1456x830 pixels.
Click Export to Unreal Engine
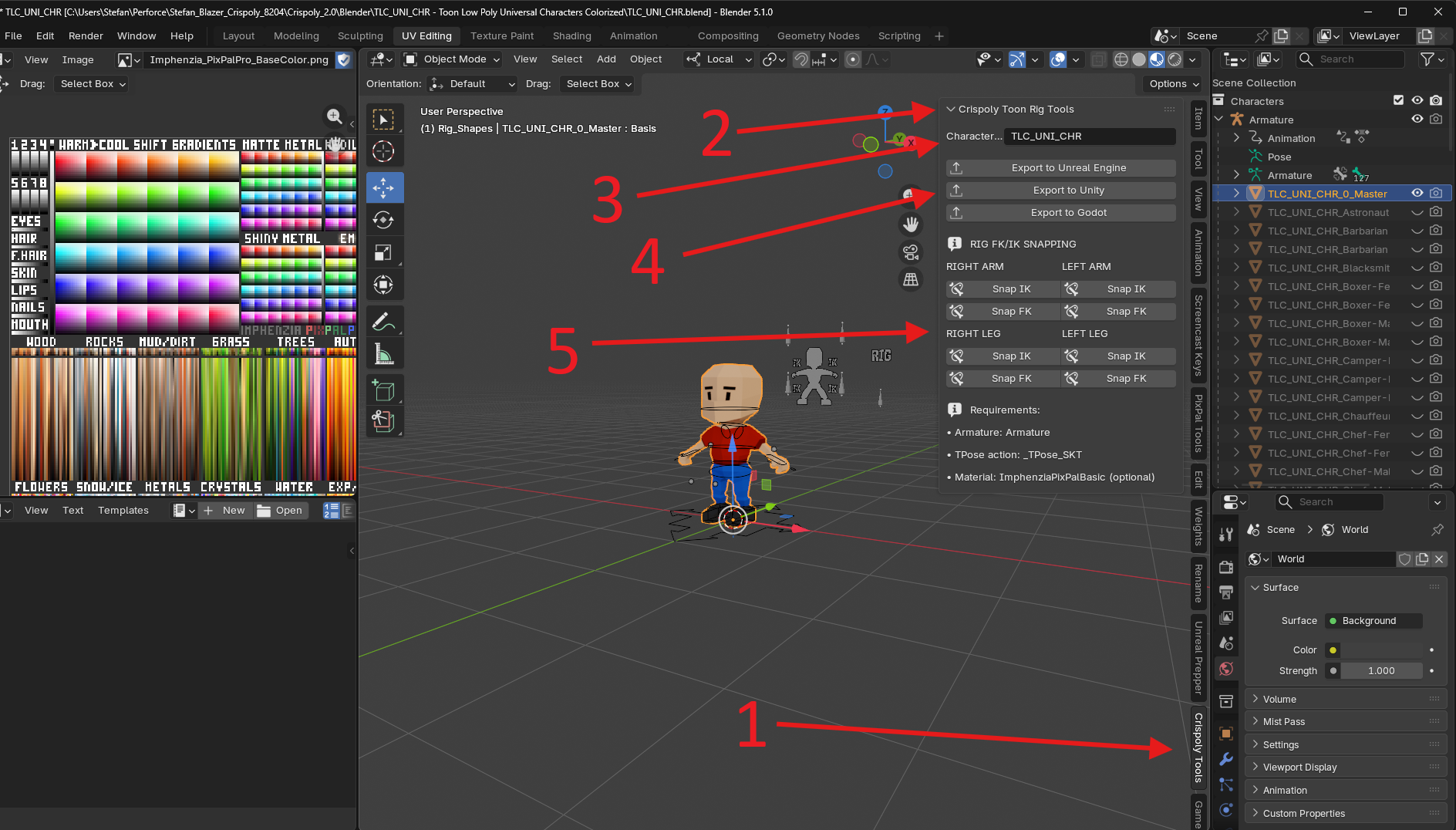(1061, 168)
